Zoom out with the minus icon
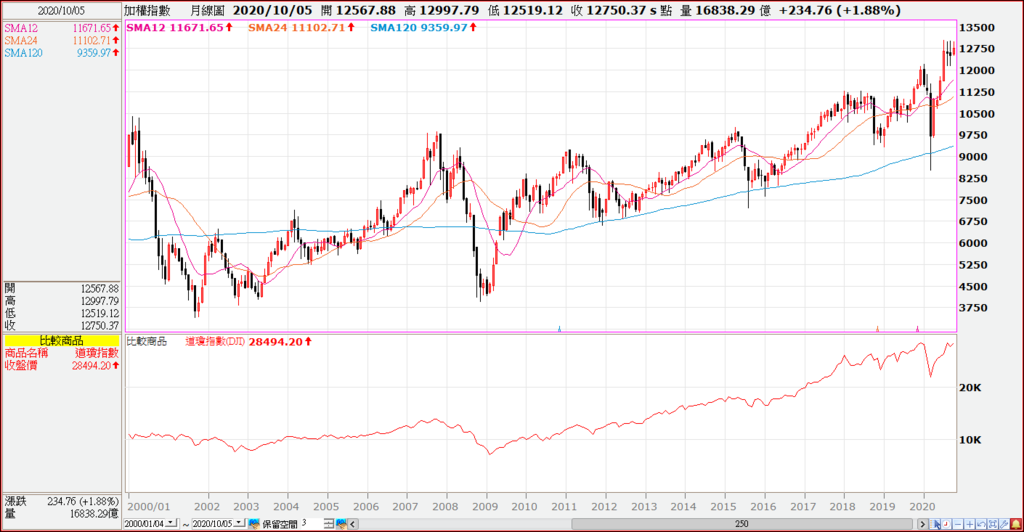Viewport: 1024px width, 532px height. (958, 524)
